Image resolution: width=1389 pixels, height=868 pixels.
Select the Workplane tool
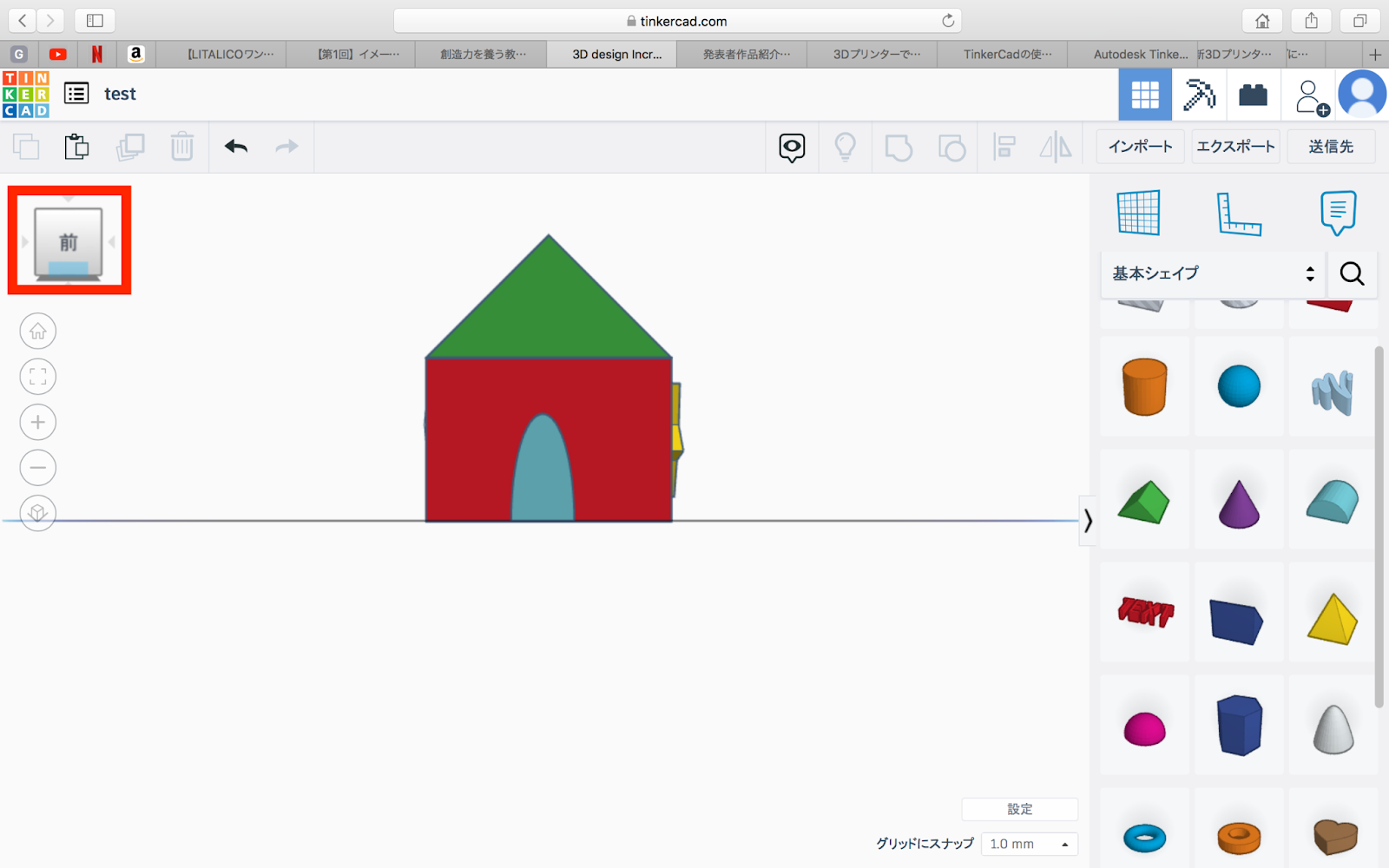1138,213
